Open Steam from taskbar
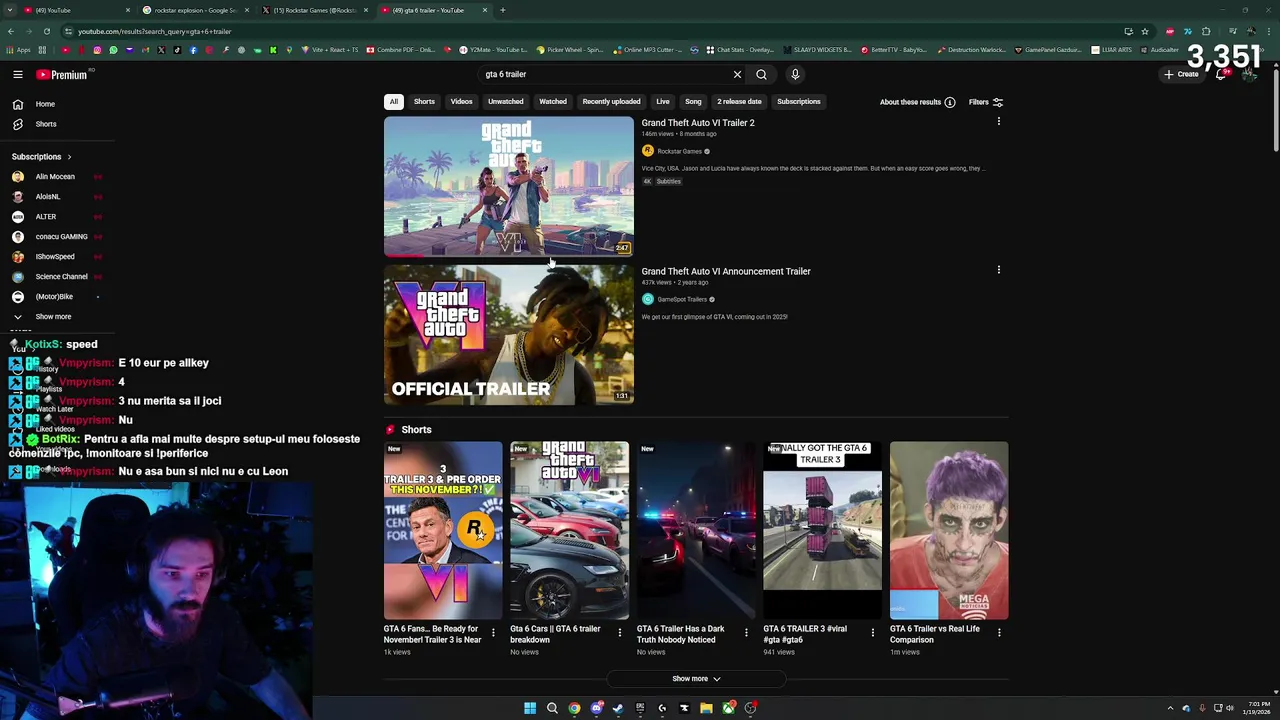 coord(618,708)
